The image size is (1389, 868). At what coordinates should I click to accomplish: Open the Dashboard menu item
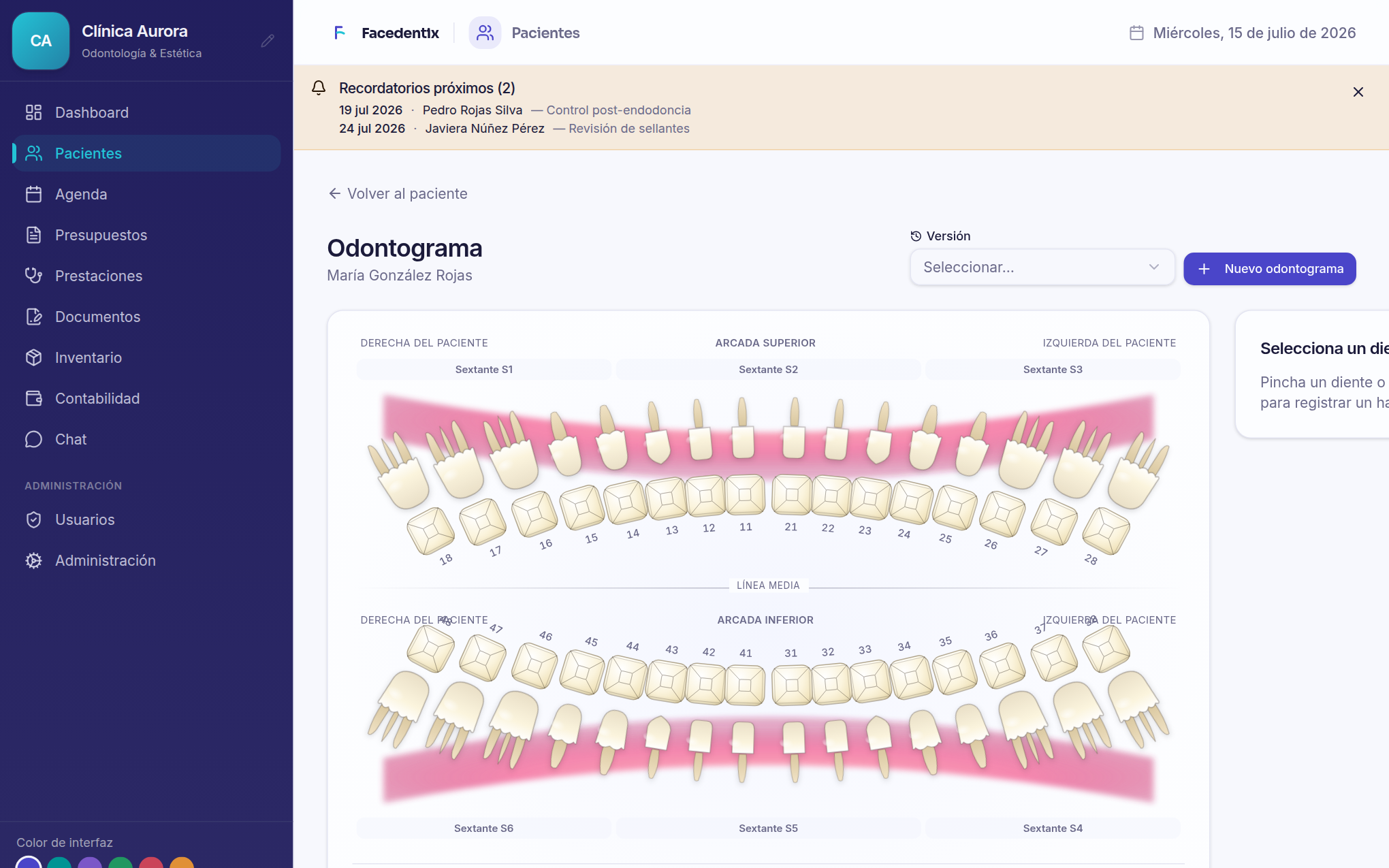146,112
